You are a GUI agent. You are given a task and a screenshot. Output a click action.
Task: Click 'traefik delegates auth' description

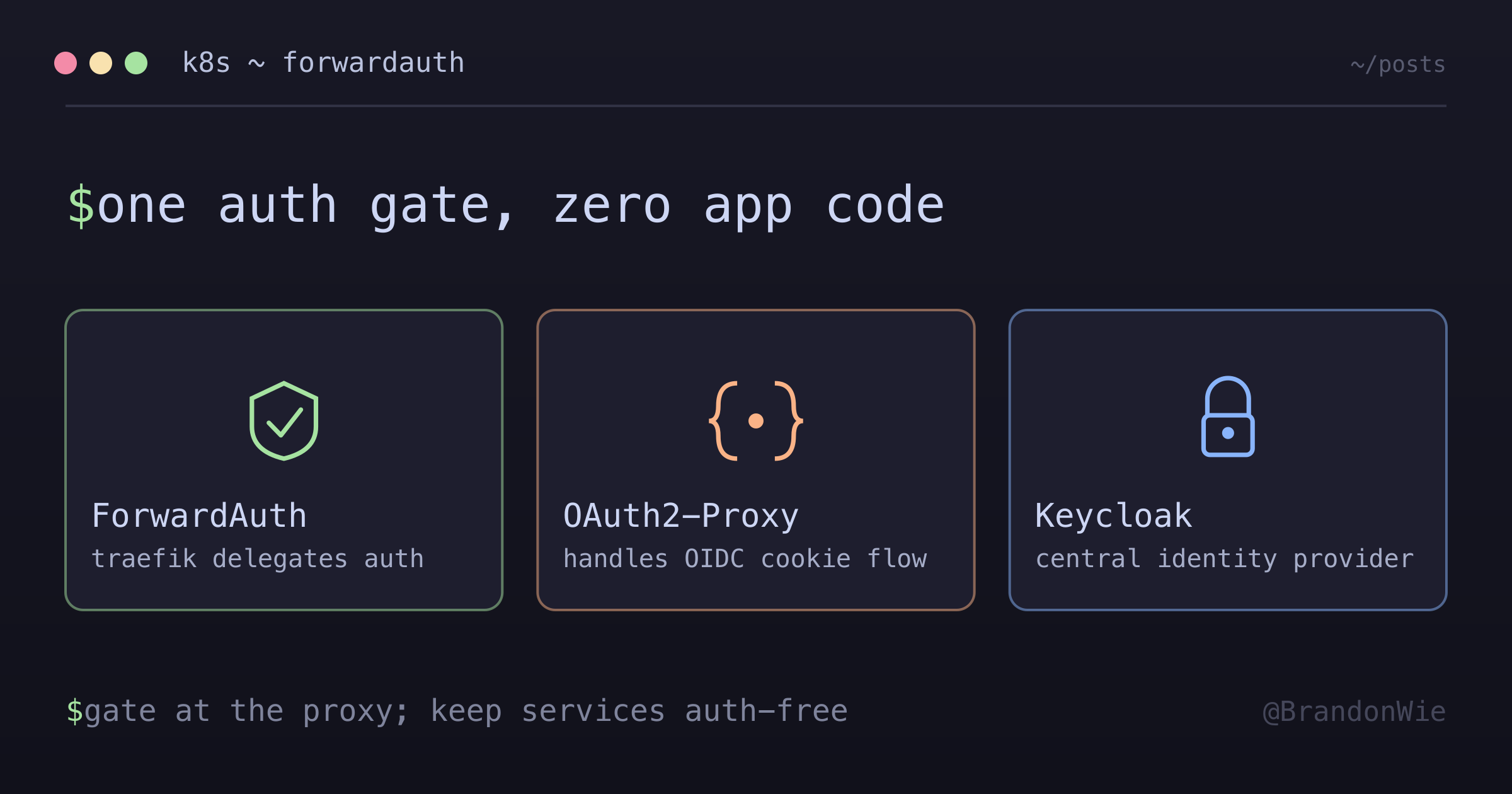tap(258, 559)
